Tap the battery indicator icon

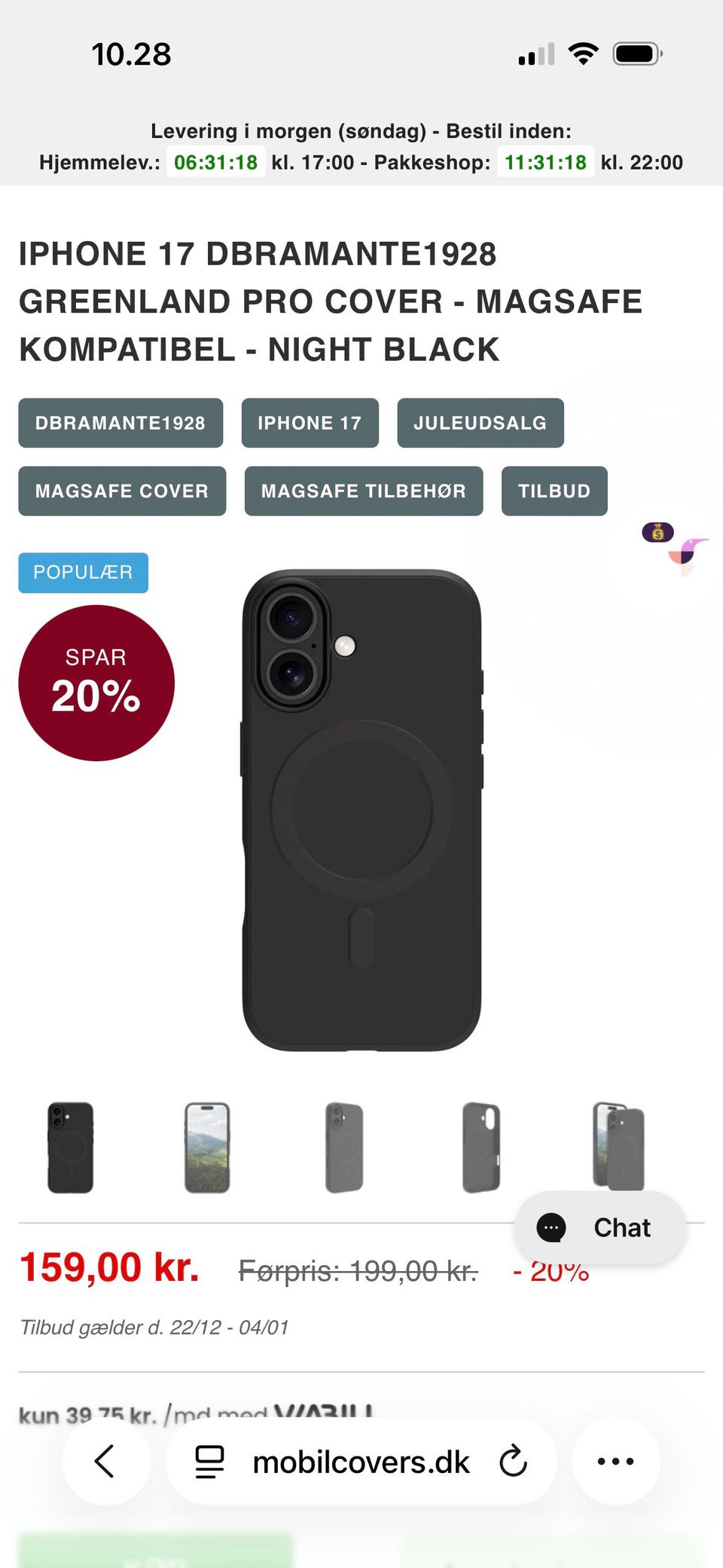tap(637, 53)
